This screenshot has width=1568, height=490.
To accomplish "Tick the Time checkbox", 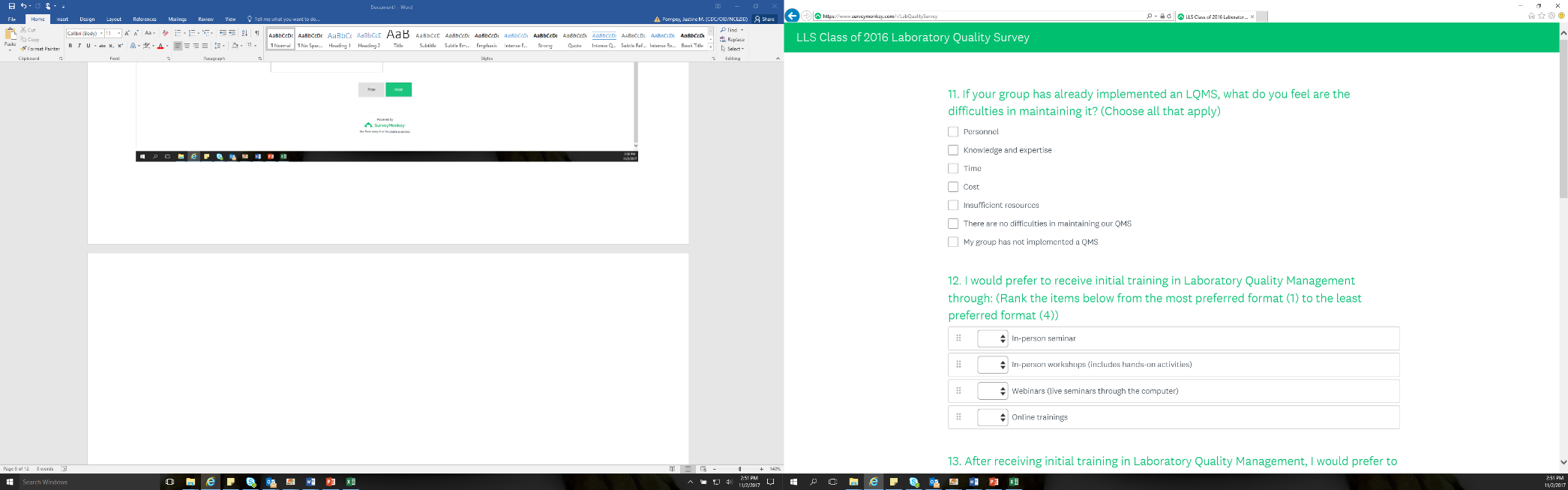I will pyautogui.click(x=953, y=168).
